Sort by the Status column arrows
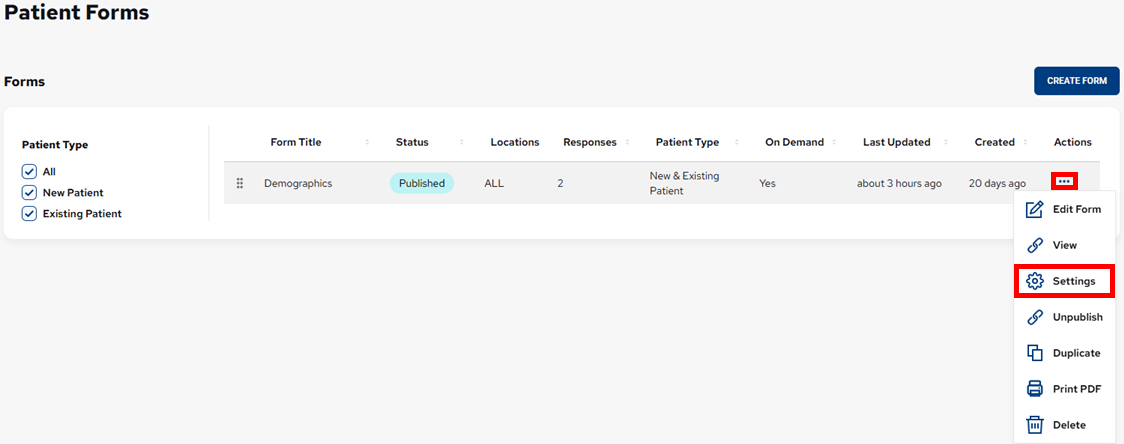This screenshot has height=444, width=1124. pos(461,142)
